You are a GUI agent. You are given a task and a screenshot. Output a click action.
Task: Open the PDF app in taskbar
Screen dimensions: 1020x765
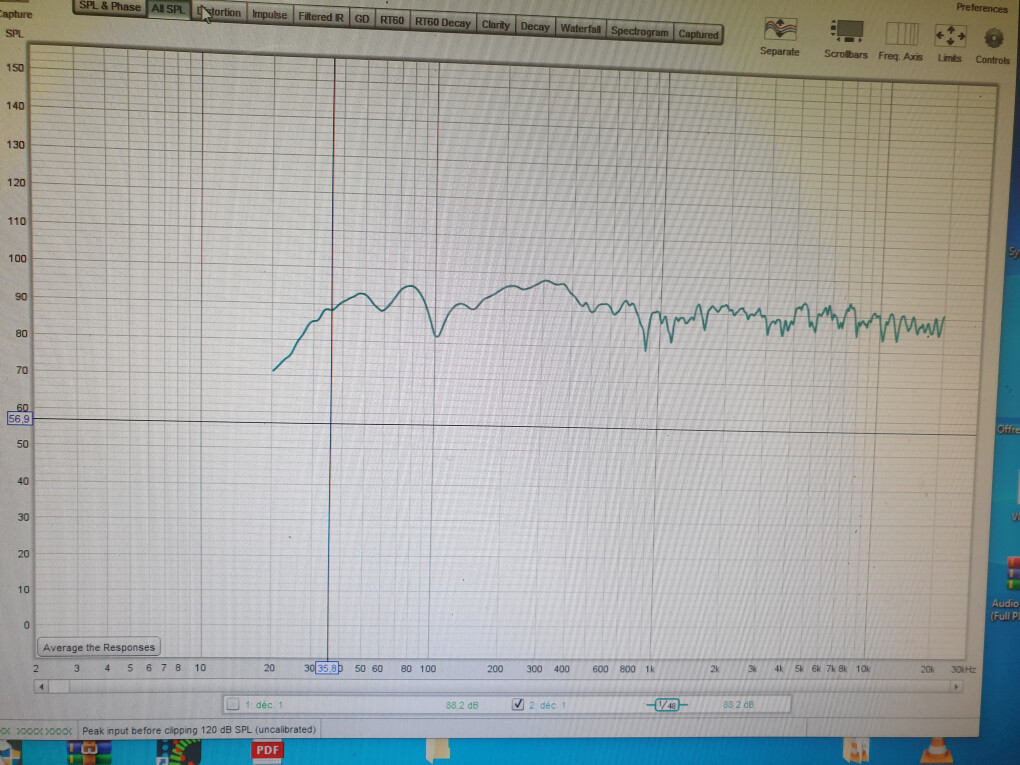pyautogui.click(x=267, y=751)
